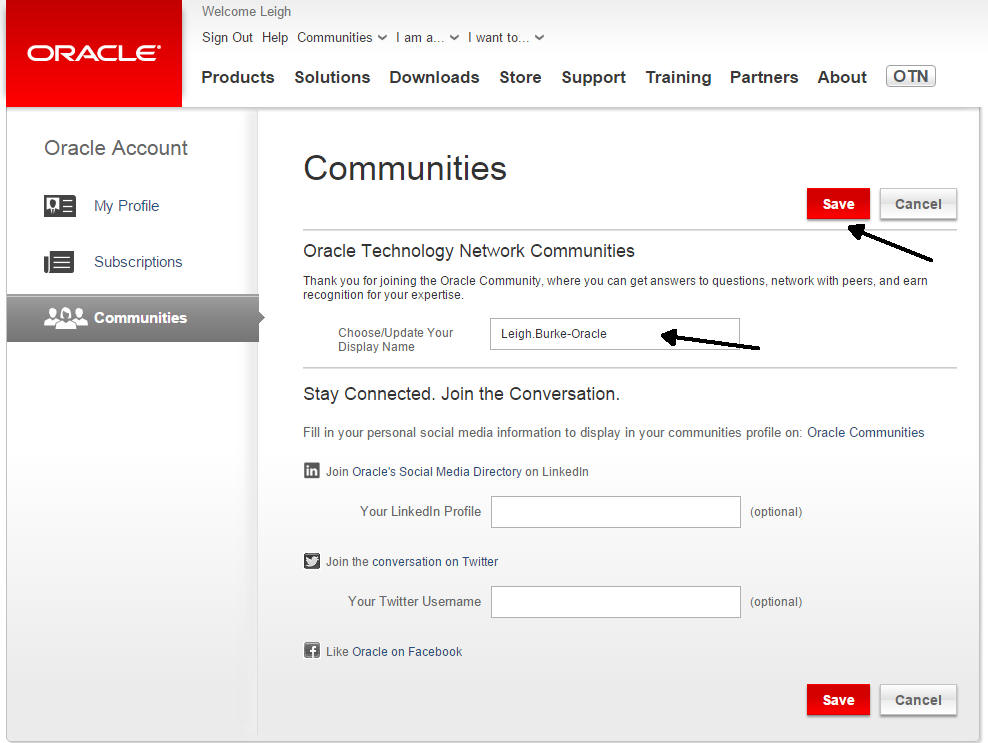988x743 pixels.
Task: Open the Store menu
Action: coord(520,77)
